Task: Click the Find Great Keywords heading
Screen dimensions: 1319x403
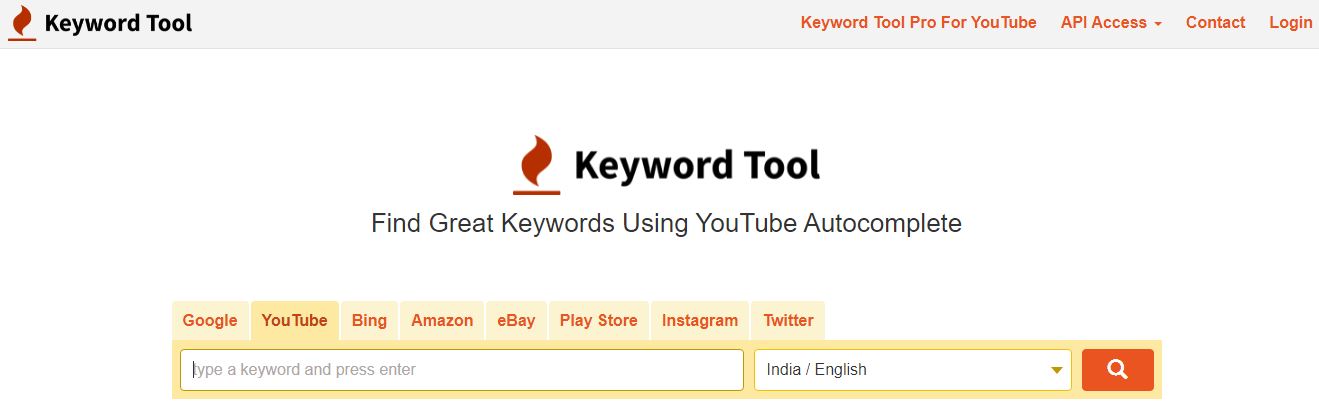Action: (x=666, y=223)
